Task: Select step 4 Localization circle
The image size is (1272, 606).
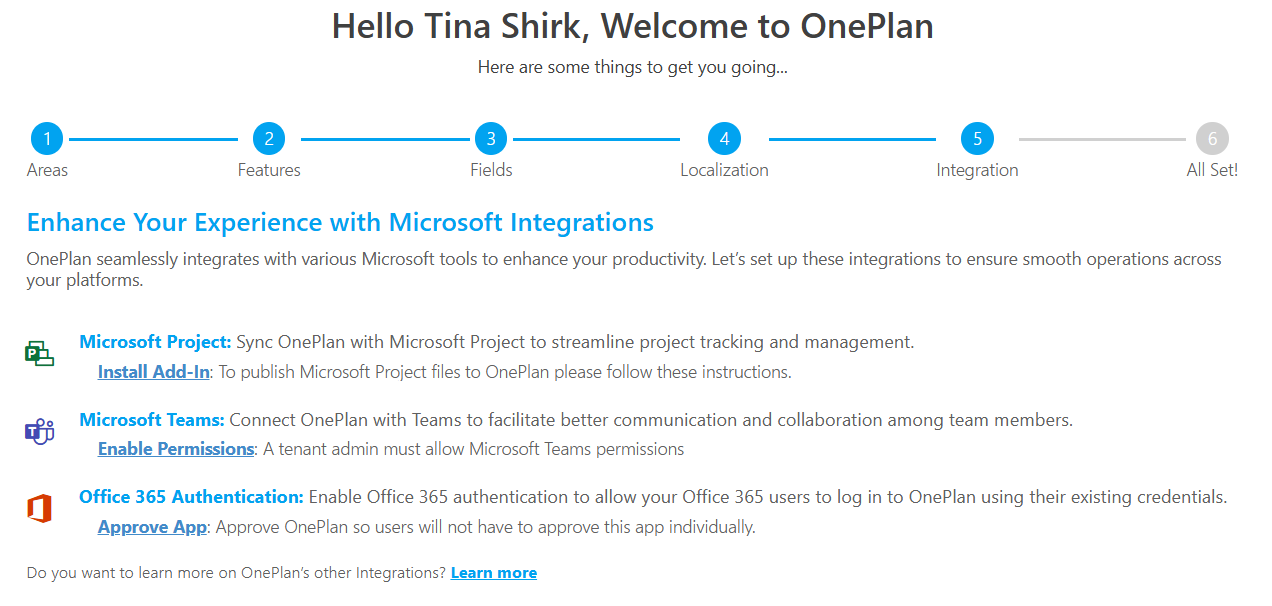Action: 724,139
